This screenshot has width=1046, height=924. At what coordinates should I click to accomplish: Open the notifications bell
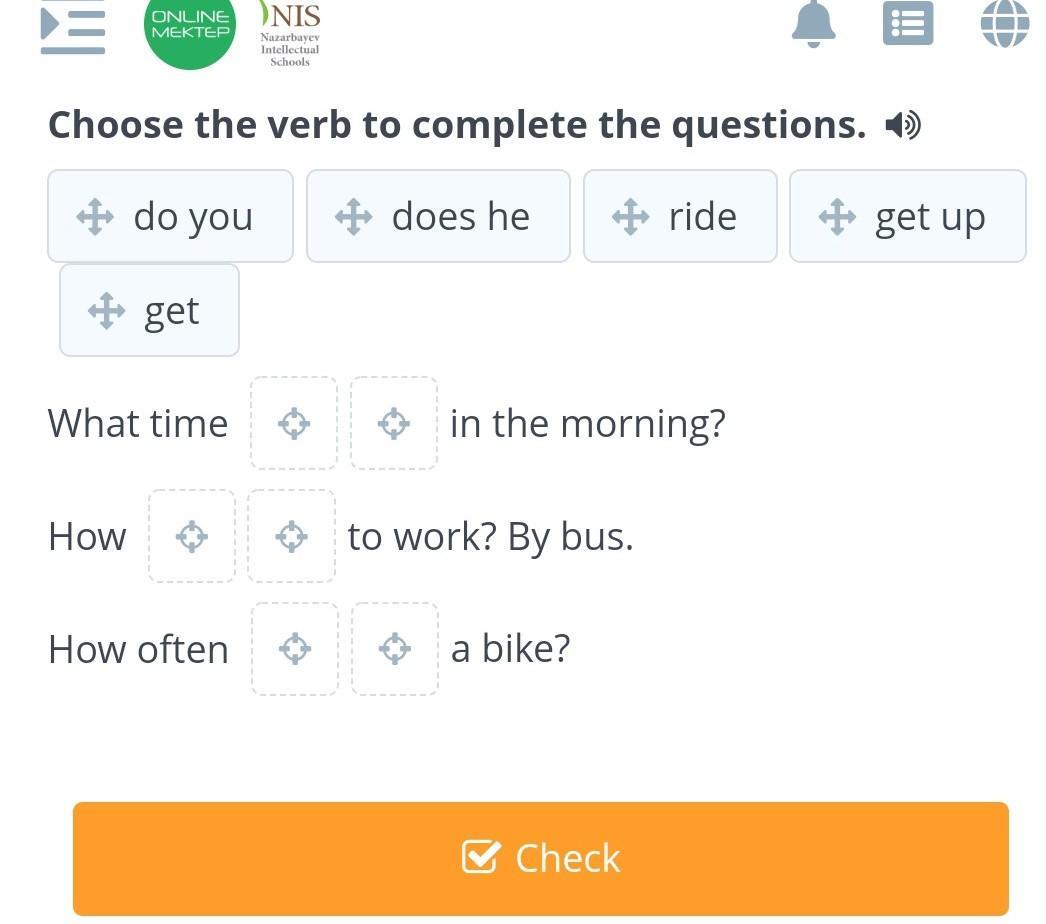tap(813, 22)
